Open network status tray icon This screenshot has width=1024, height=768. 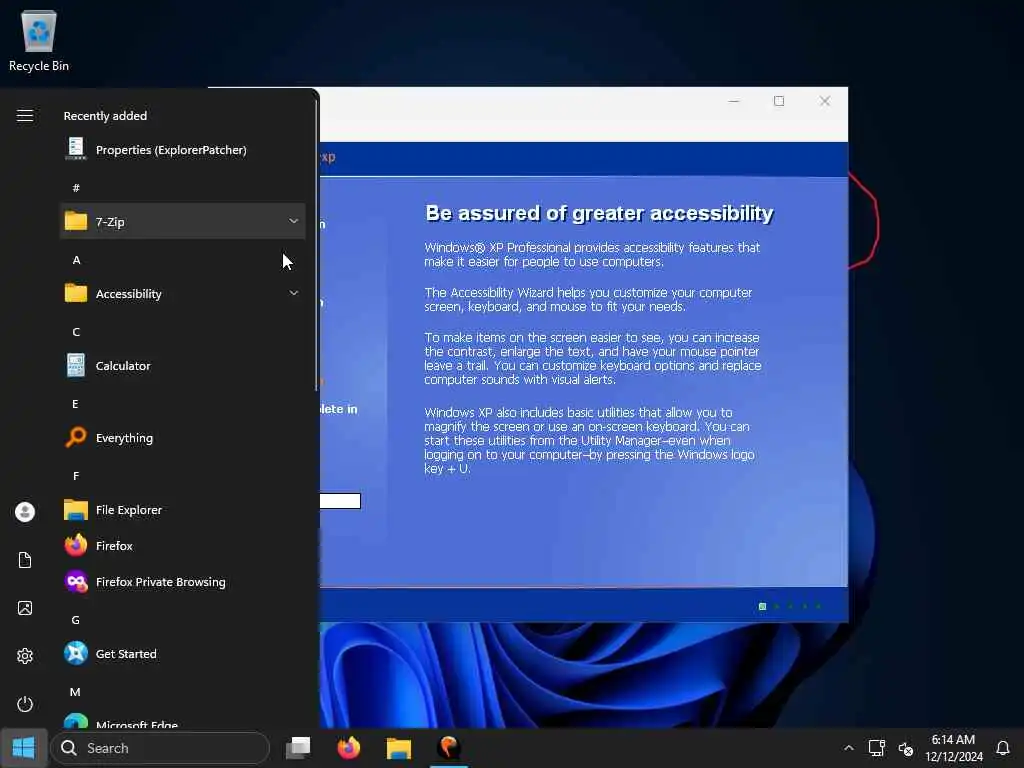[x=876, y=748]
